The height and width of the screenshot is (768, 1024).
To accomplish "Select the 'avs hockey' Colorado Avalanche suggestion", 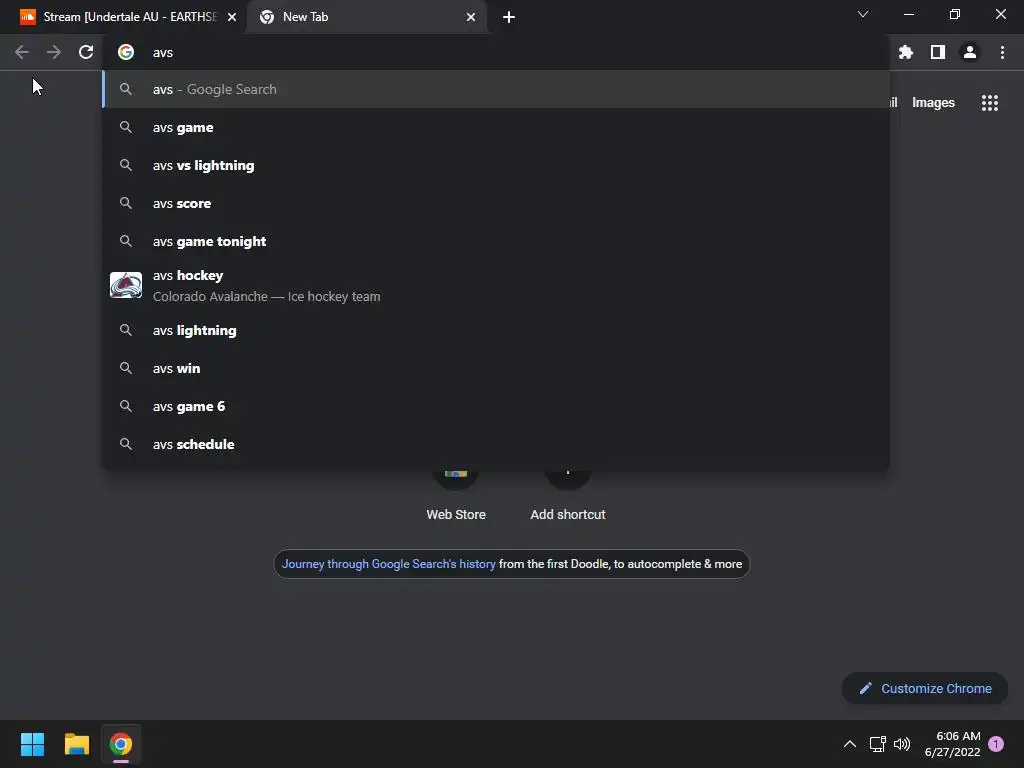I will [x=496, y=285].
